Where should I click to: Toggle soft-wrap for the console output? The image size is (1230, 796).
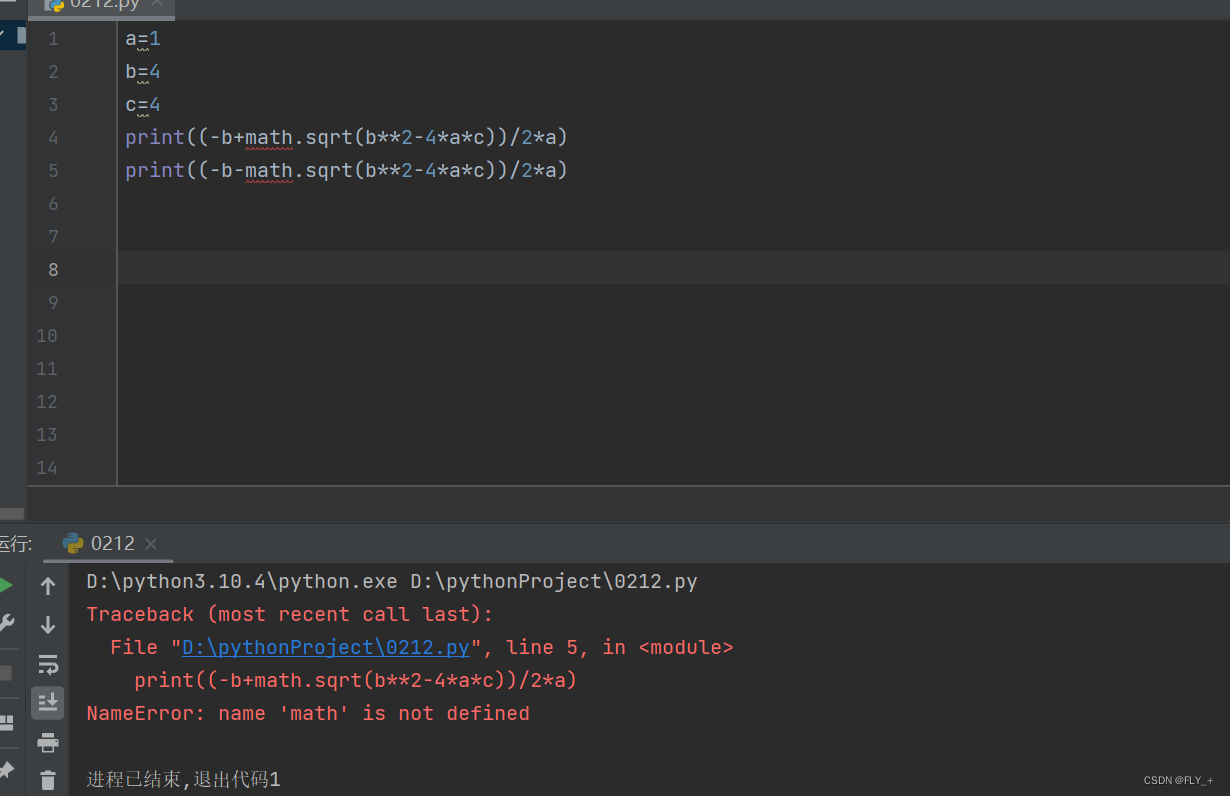[47, 664]
